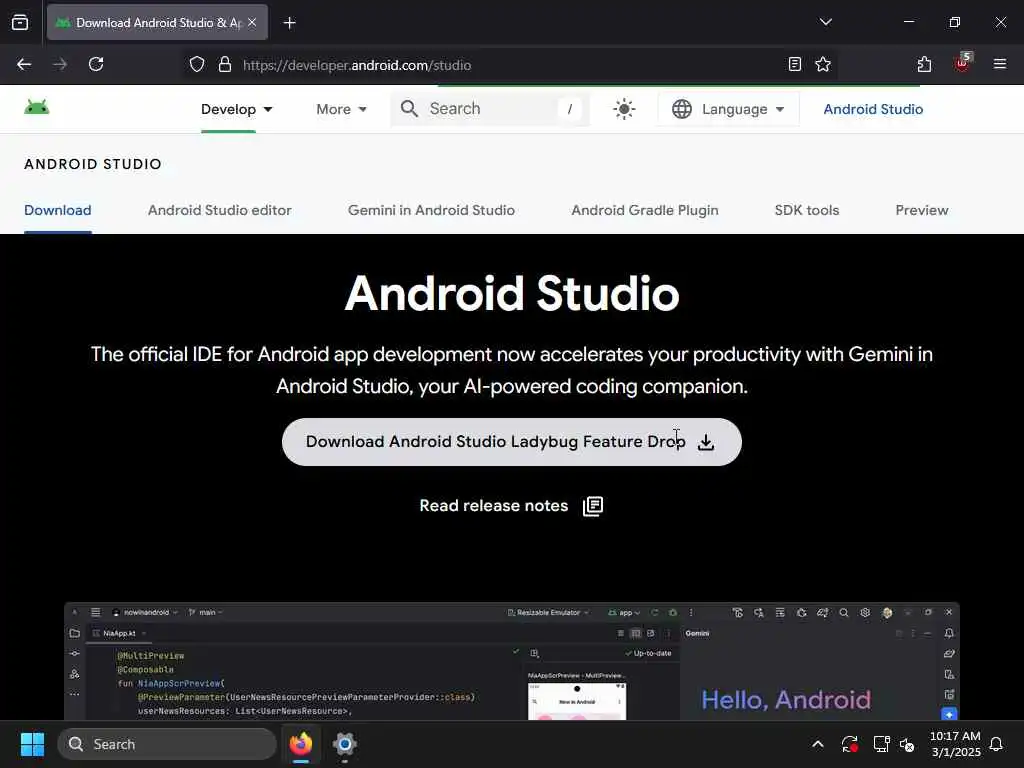Select the Download tab
The image size is (1024, 768).
(x=57, y=210)
